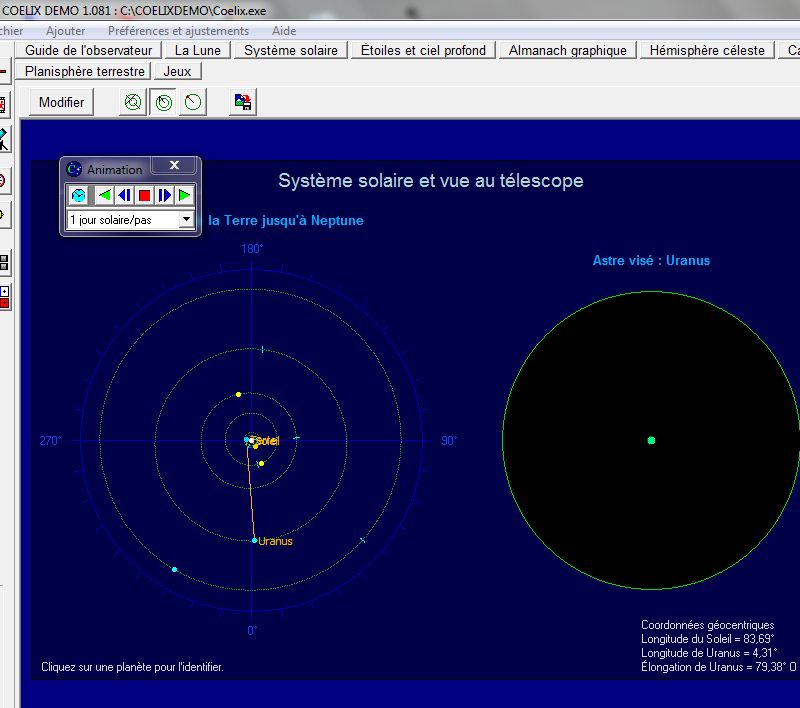Click the cyan Neptune dot on outer orbit
Screen dimensions: 800x708
[x=174, y=569]
